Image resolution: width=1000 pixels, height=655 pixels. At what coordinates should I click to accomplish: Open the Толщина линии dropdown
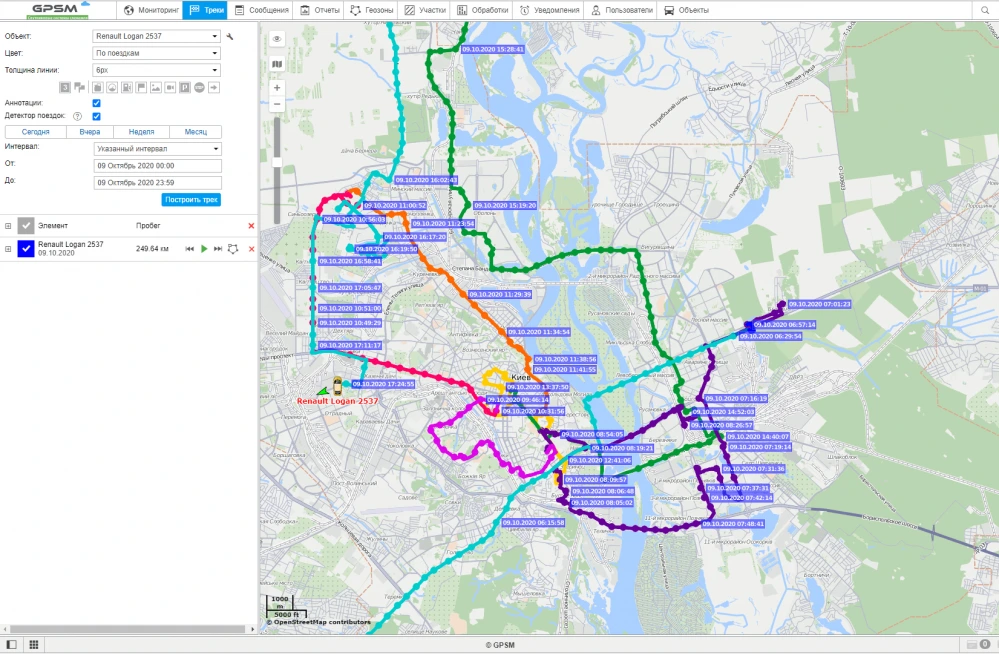pyautogui.click(x=156, y=70)
